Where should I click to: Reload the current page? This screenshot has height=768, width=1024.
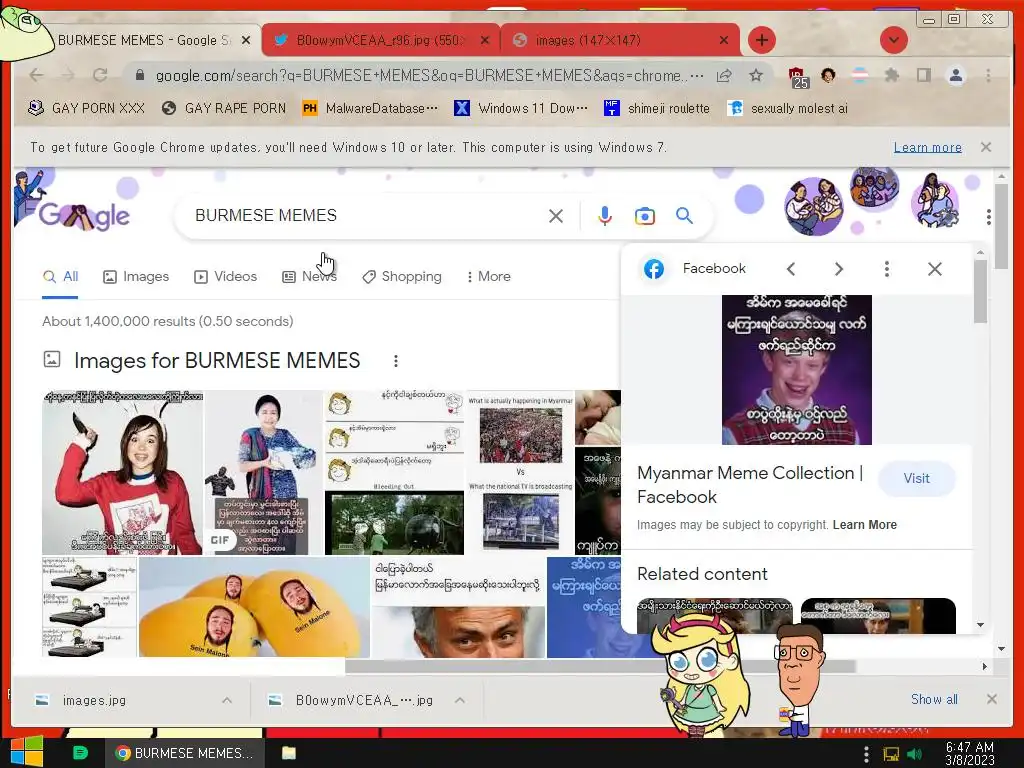(100, 75)
